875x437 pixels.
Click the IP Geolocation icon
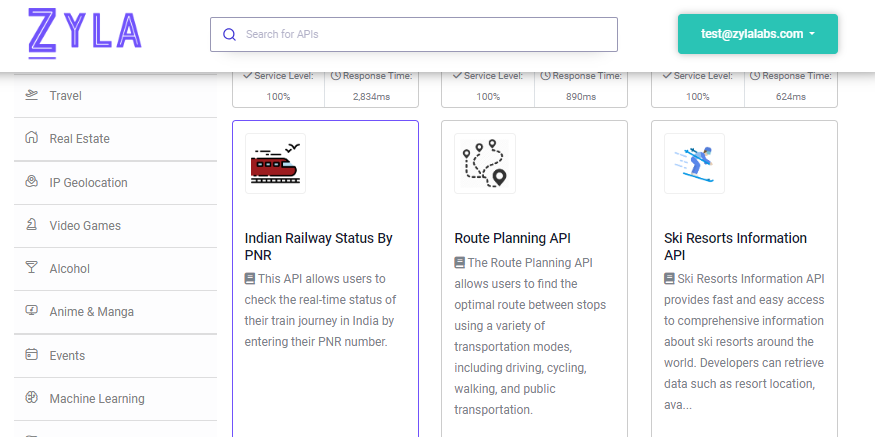(x=32, y=182)
